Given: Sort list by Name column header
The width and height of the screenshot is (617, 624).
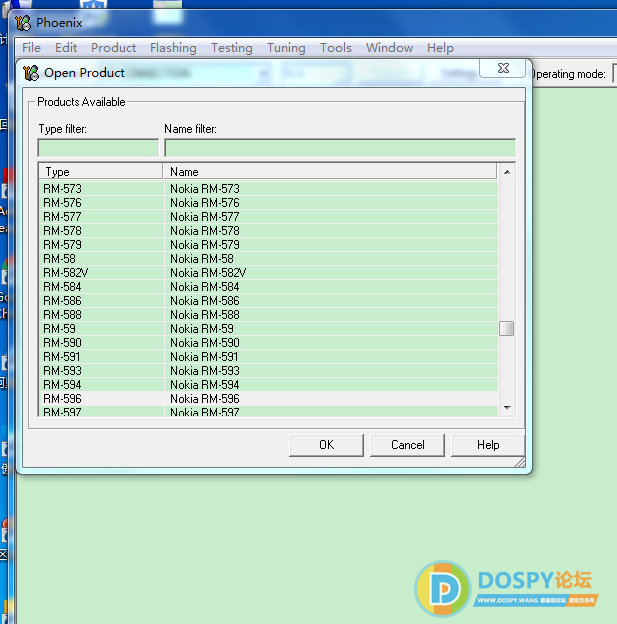Looking at the screenshot, I should pos(330,172).
